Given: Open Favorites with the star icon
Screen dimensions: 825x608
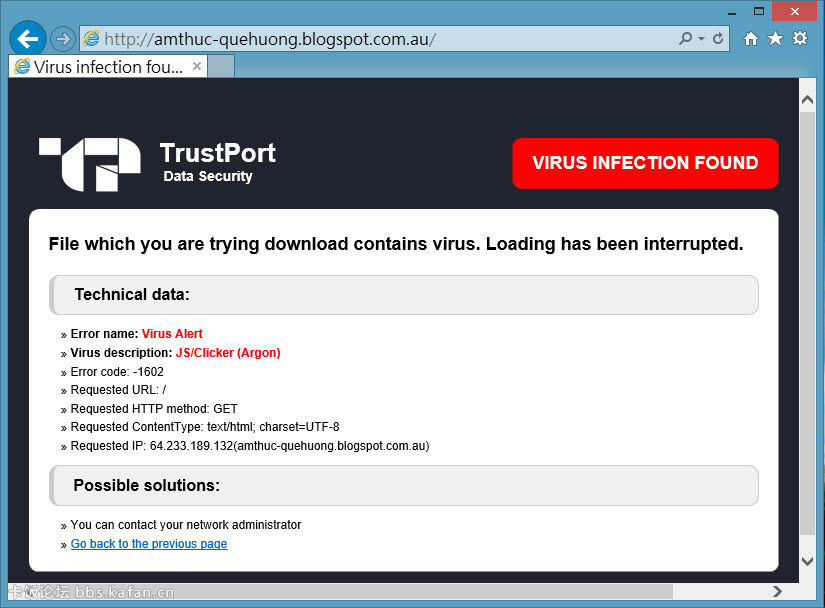Looking at the screenshot, I should point(775,38).
